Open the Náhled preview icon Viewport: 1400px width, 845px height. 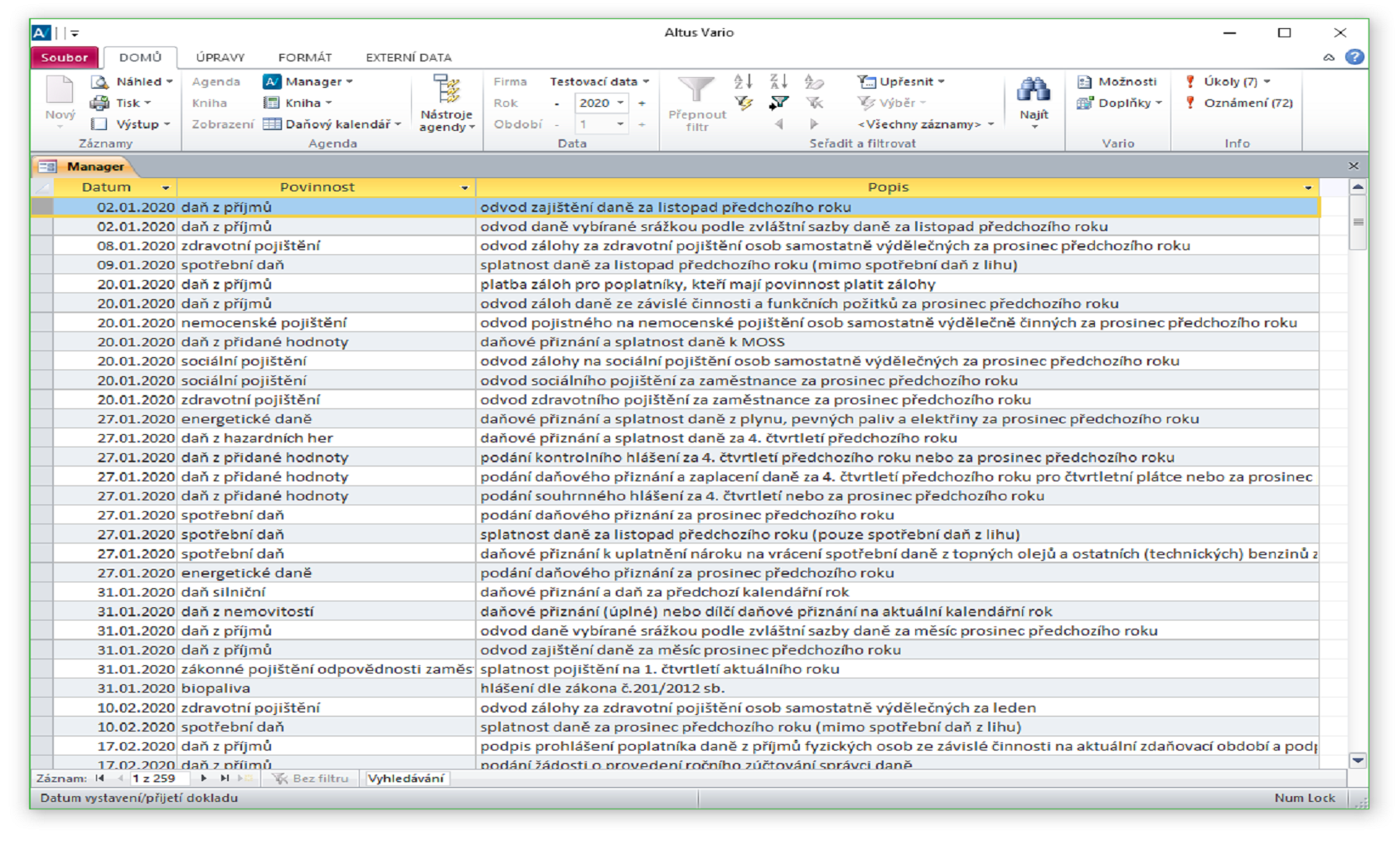coord(99,81)
